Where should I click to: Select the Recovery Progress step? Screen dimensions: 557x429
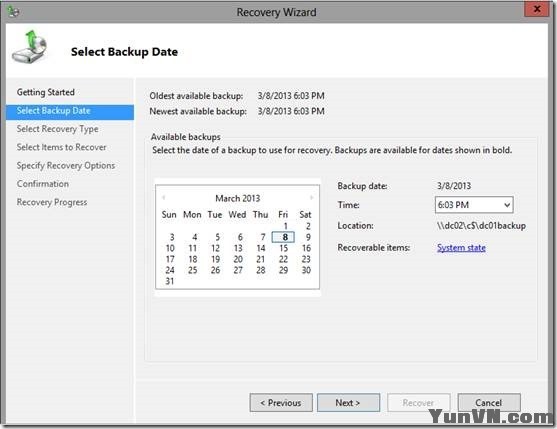coord(52,202)
